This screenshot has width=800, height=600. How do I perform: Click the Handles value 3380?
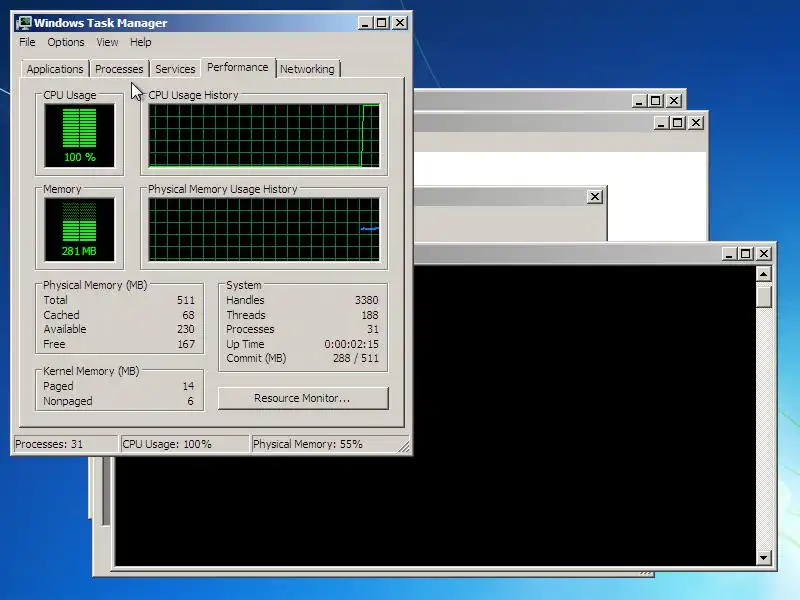pos(366,300)
